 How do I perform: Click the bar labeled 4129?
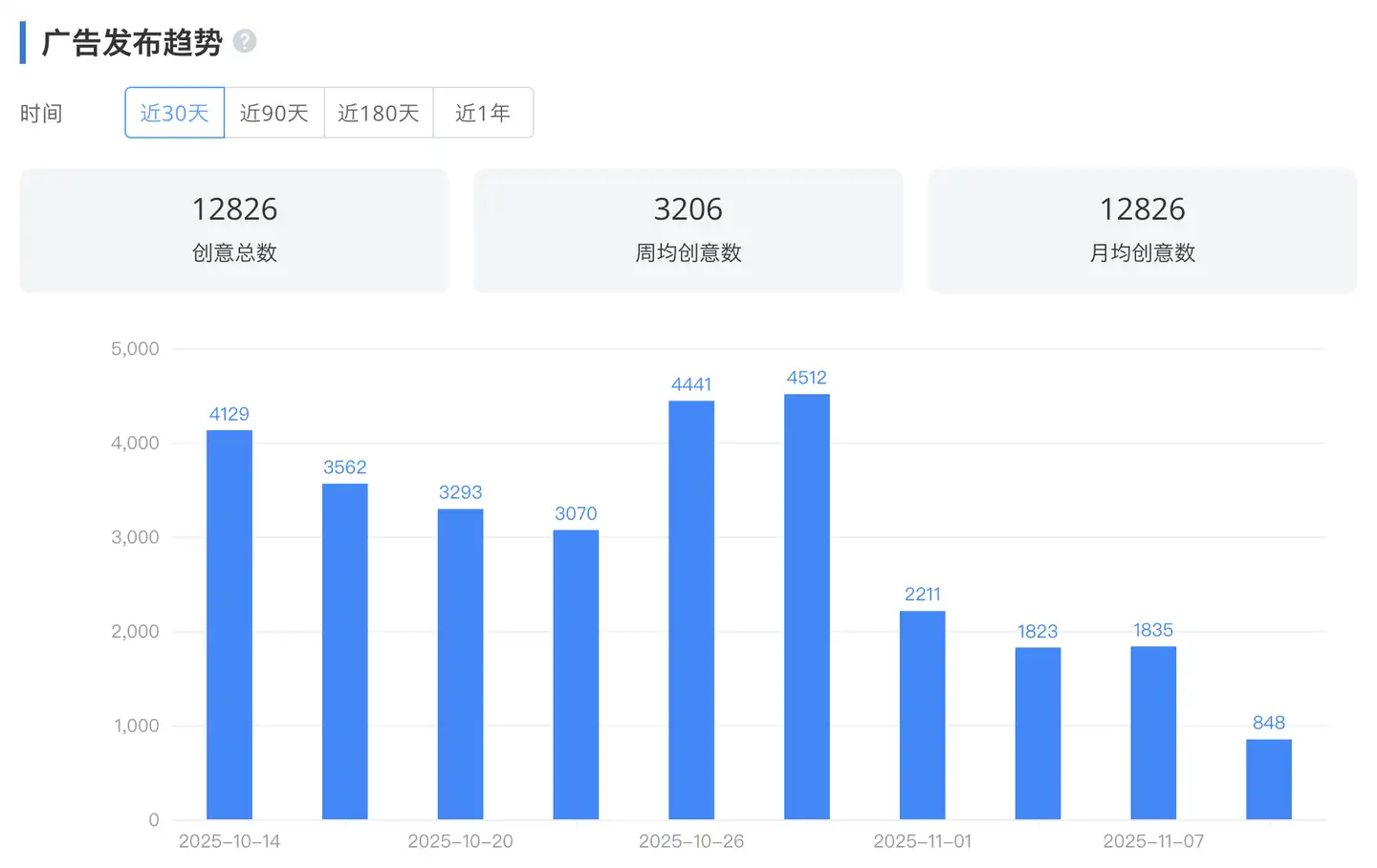coord(229,625)
